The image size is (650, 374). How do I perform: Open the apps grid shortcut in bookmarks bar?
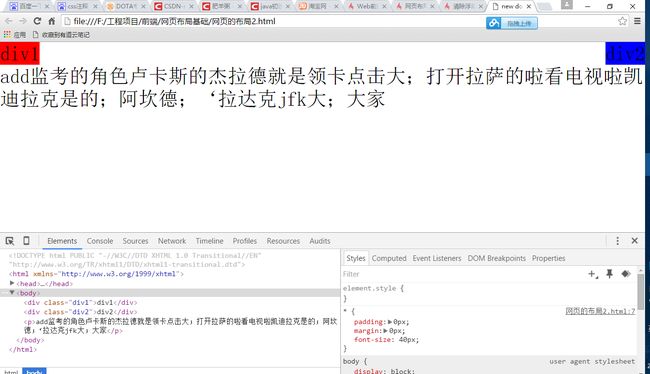pyautogui.click(x=15, y=35)
